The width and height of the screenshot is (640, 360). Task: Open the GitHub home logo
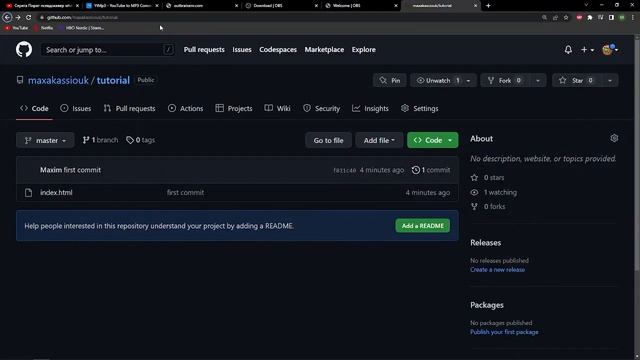coord(24,49)
